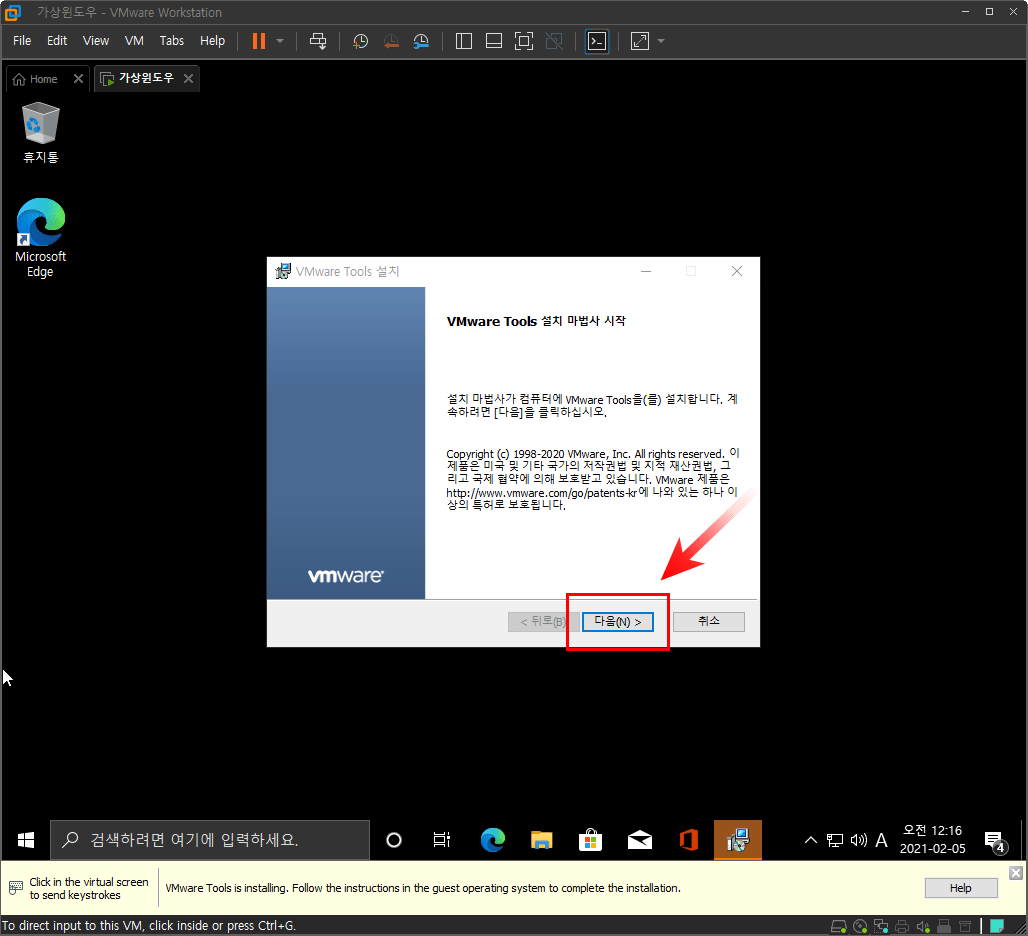The image size is (1028, 936).
Task: Open the guest Windows Start menu
Action: (26, 840)
